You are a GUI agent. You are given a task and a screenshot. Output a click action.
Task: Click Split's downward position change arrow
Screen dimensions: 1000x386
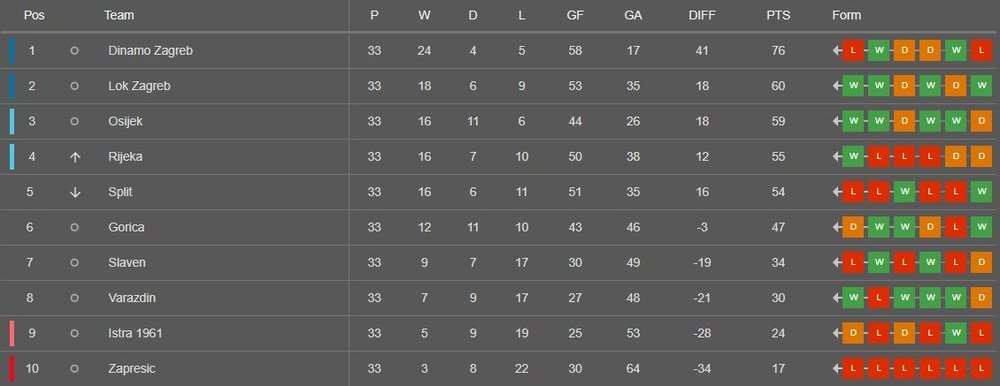(75, 192)
